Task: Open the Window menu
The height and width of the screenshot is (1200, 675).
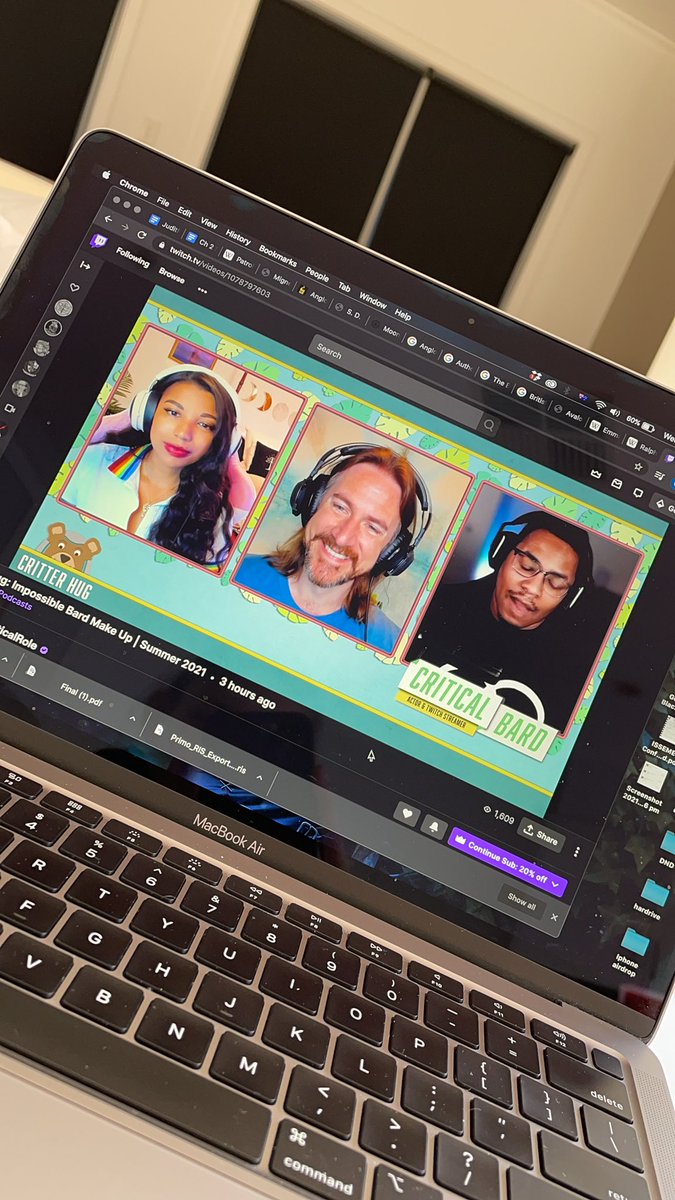Action: pos(373,300)
